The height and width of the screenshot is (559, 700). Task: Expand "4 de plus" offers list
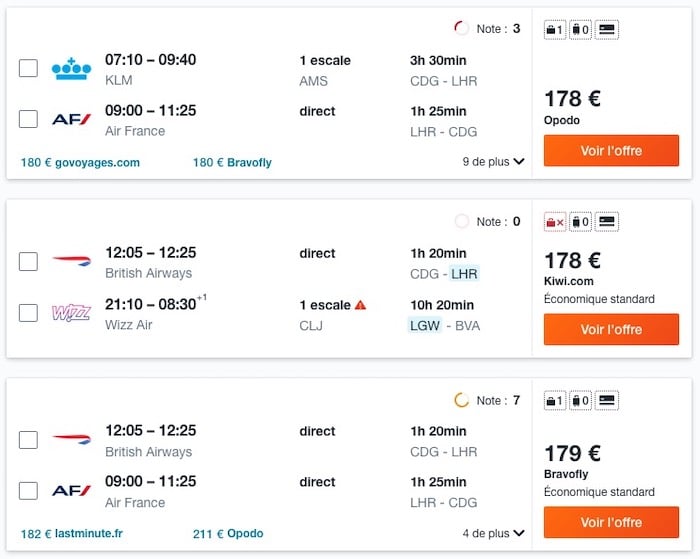493,534
